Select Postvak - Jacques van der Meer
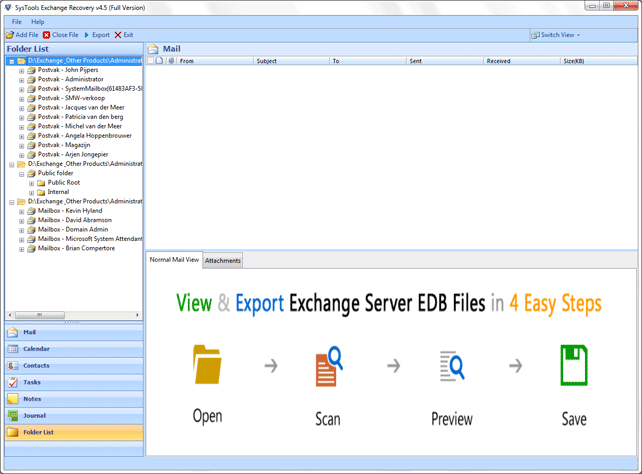Viewport: 642px width, 474px height. point(81,107)
